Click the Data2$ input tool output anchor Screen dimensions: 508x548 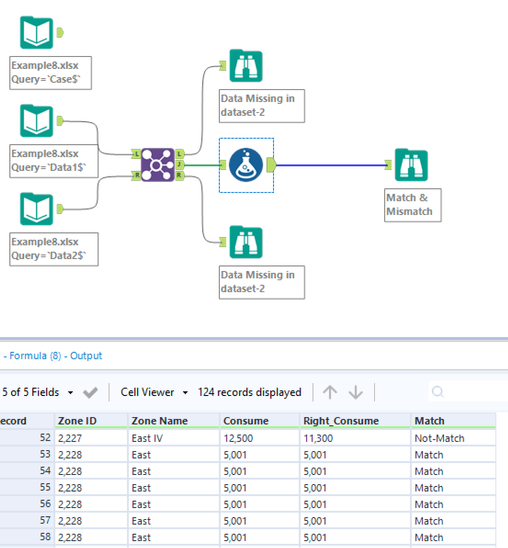[60, 209]
